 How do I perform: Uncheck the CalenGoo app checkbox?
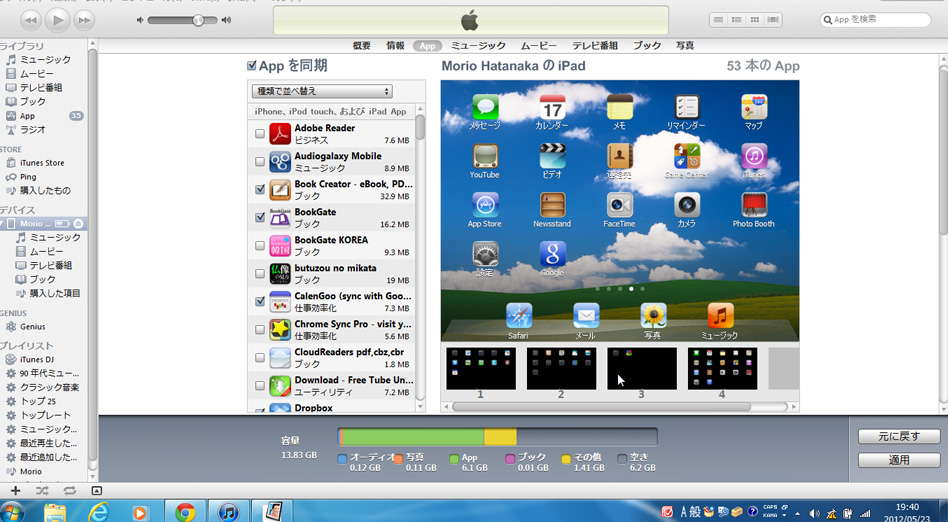(260, 301)
